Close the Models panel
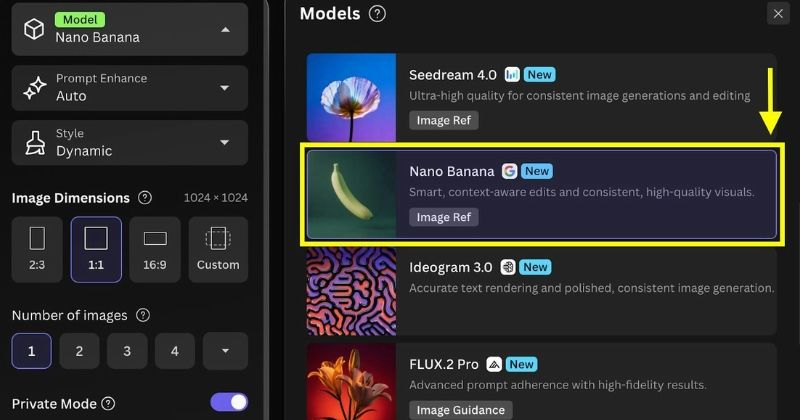 778,14
